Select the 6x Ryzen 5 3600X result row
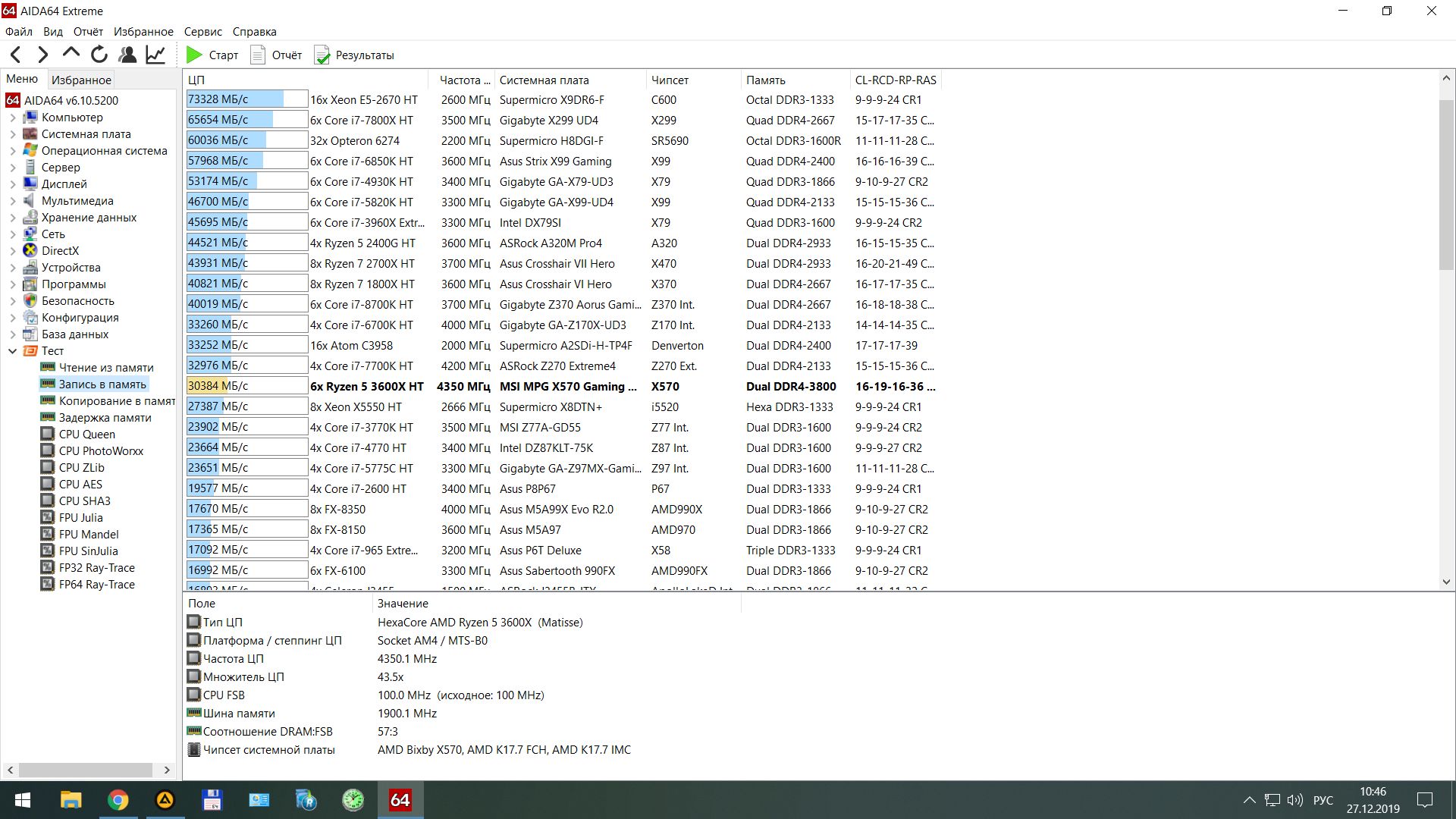 pyautogui.click(x=367, y=387)
